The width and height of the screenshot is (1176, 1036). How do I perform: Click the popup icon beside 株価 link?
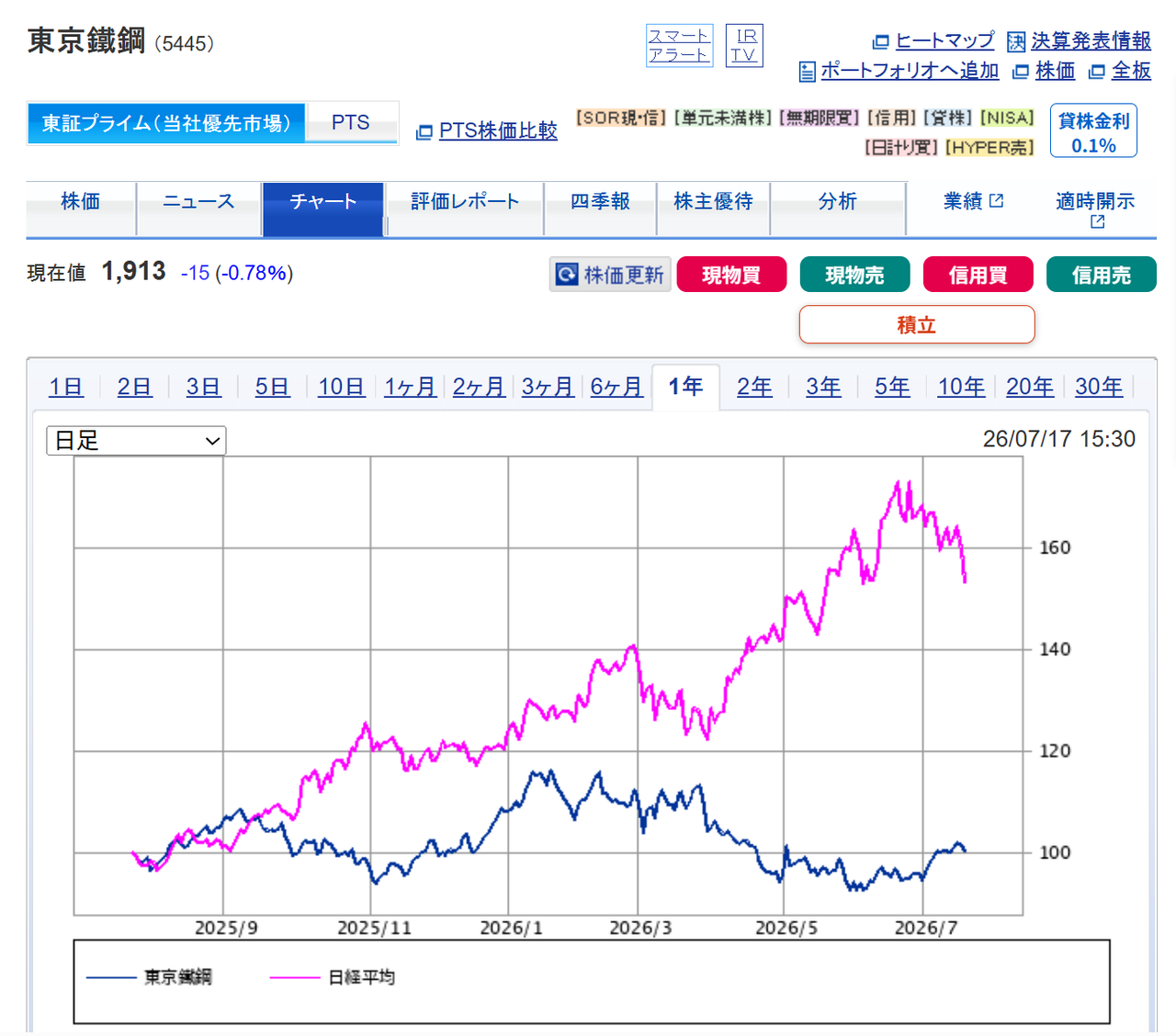[x=1020, y=72]
